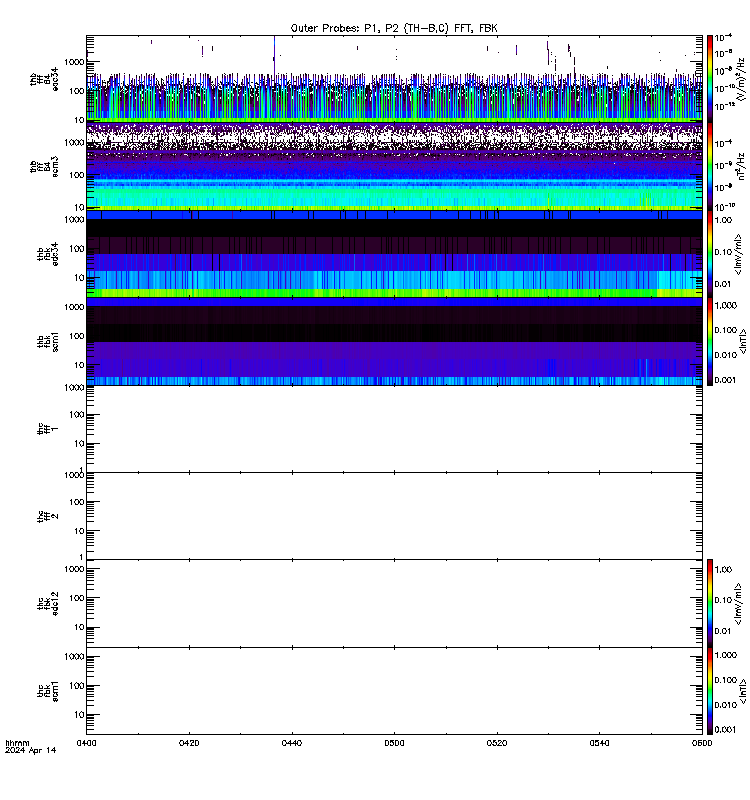The height and width of the screenshot is (800, 750).
Task: Click the plot title 'Outer Probes: P1, P2 (TH-B,C) FFT, FBK'
Action: tap(394, 28)
